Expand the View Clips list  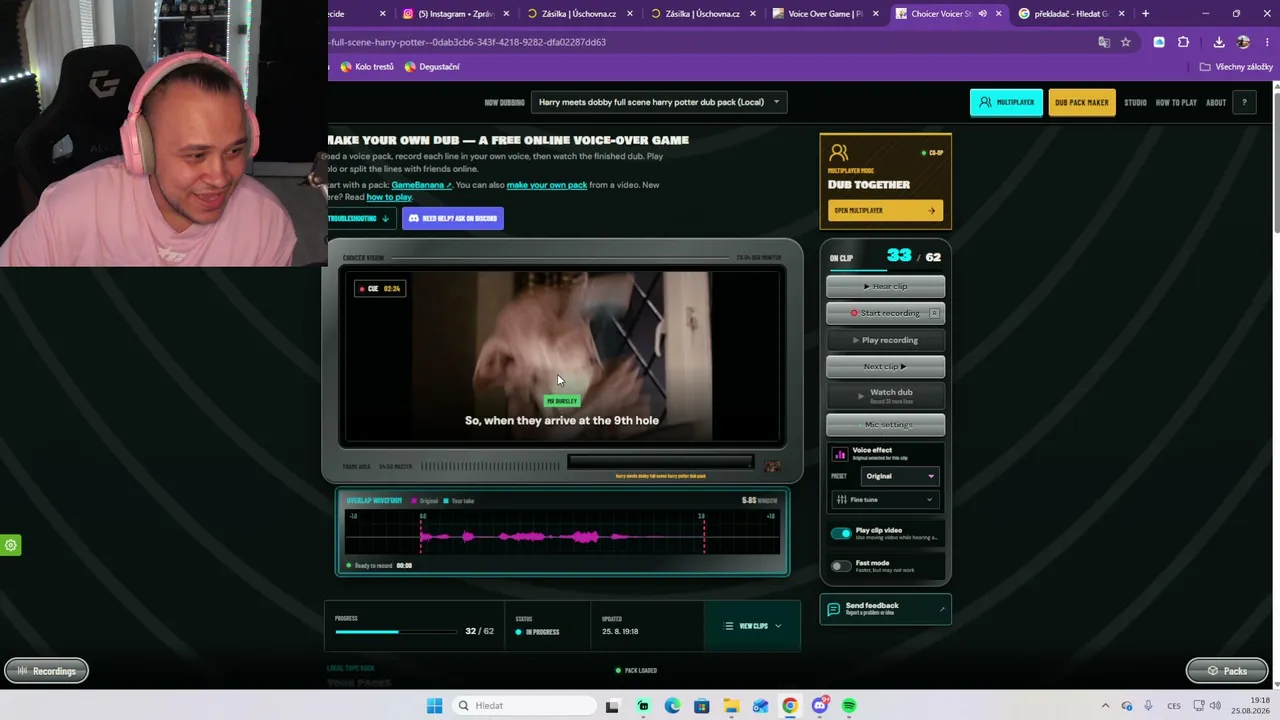[x=753, y=626]
